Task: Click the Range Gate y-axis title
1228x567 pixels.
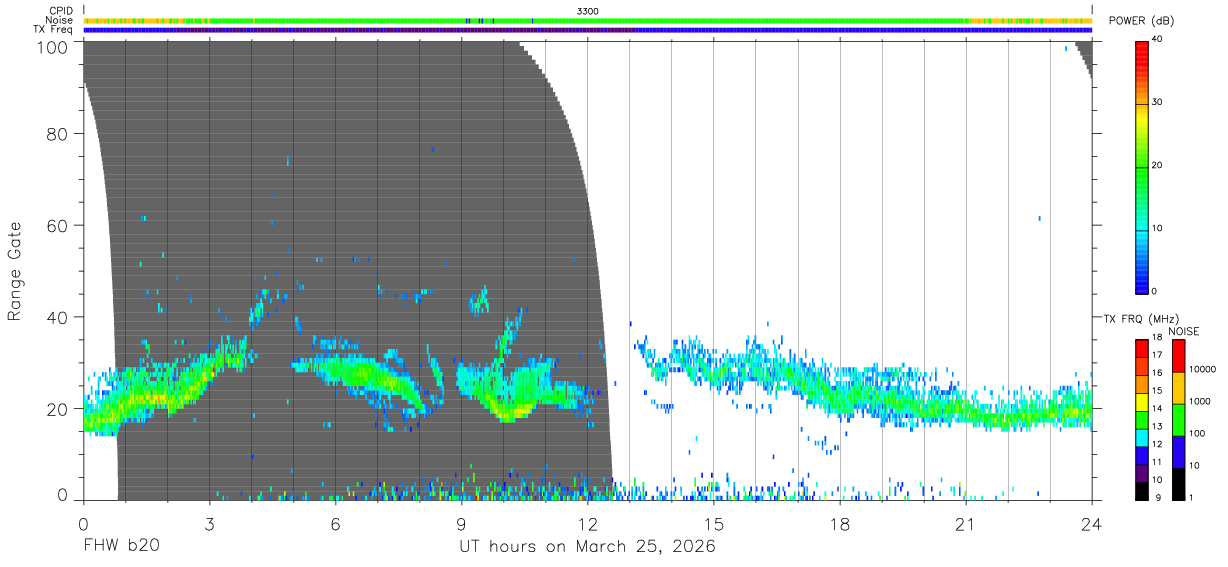Action: coord(16,271)
